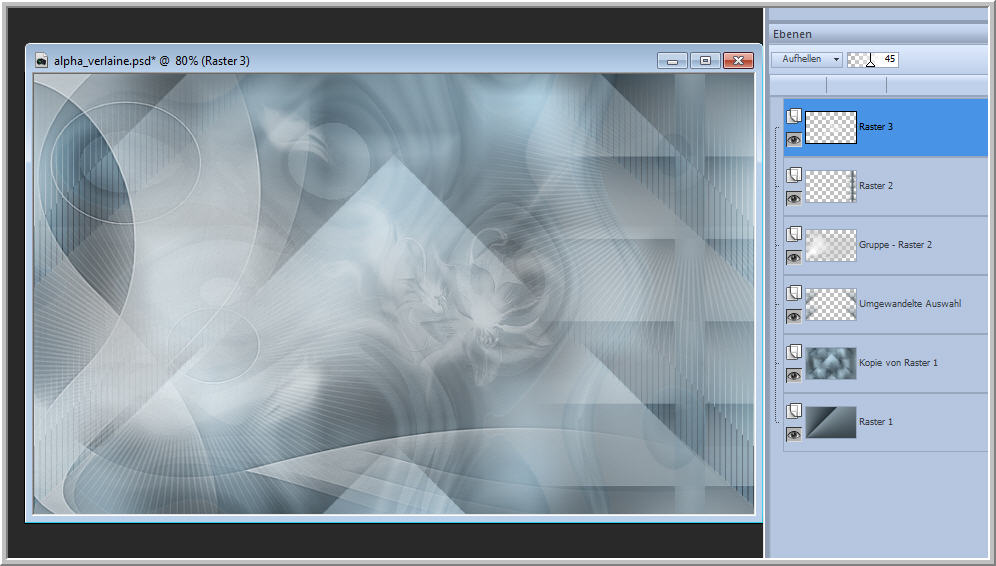Select the Raster 3 layer thumbnail
996x566 pixels.
(831, 127)
